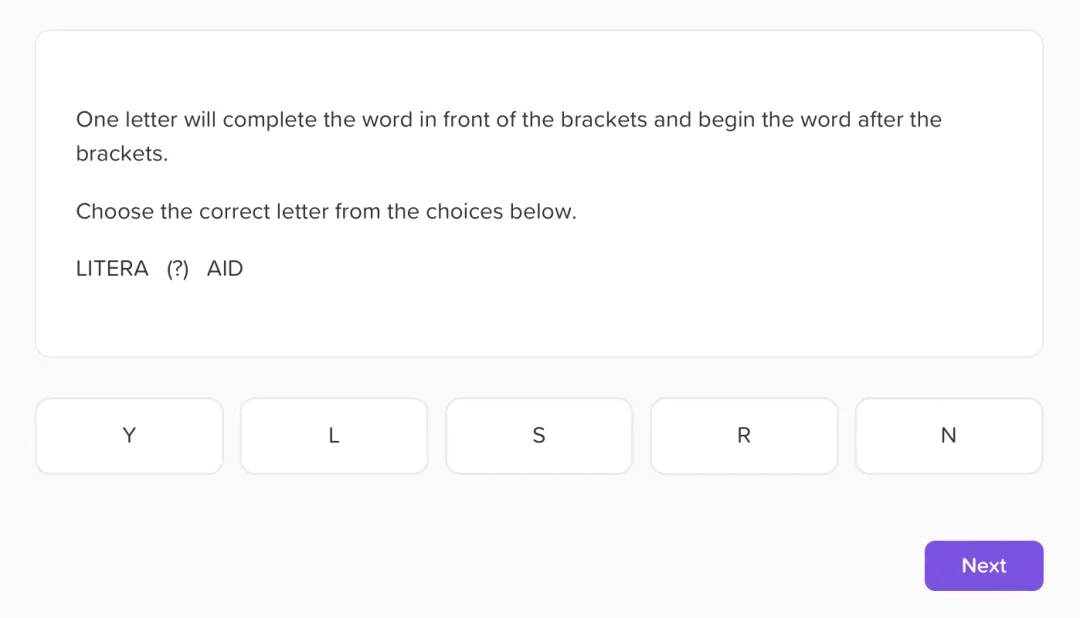This screenshot has width=1080, height=618.
Task: Choose the letter L answer
Action: (334, 436)
